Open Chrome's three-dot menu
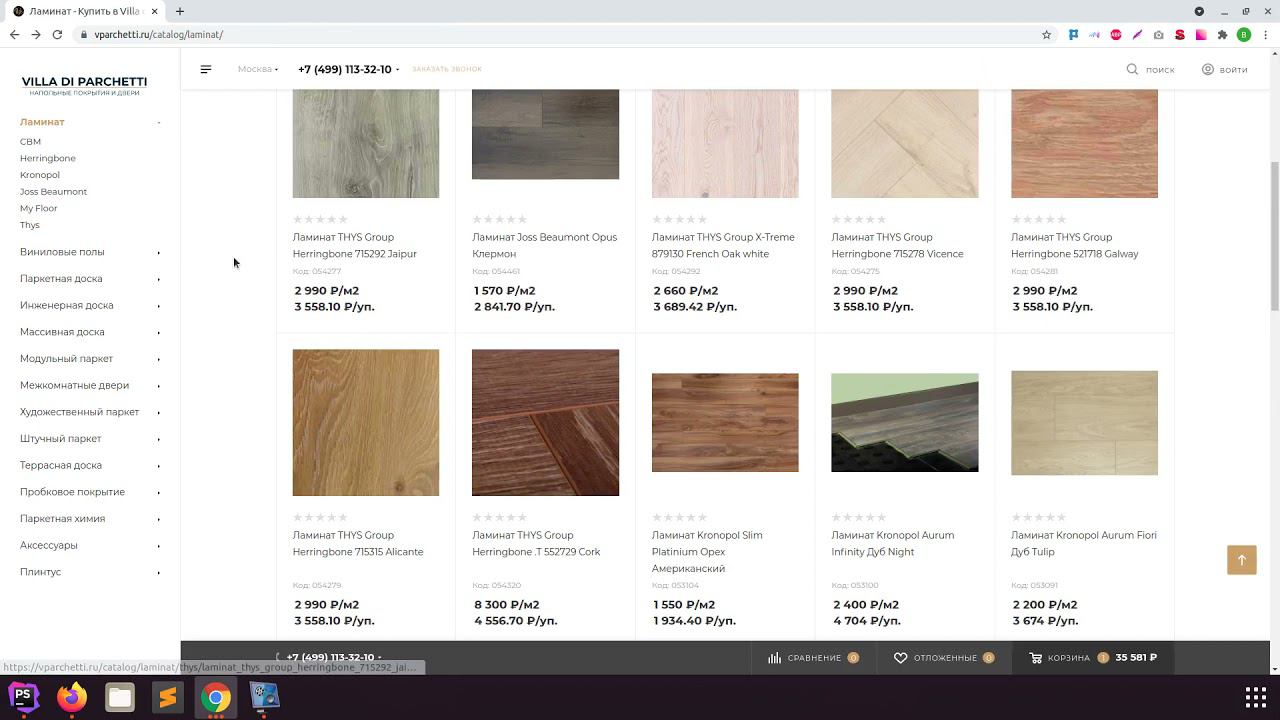The image size is (1280, 720). (1266, 34)
